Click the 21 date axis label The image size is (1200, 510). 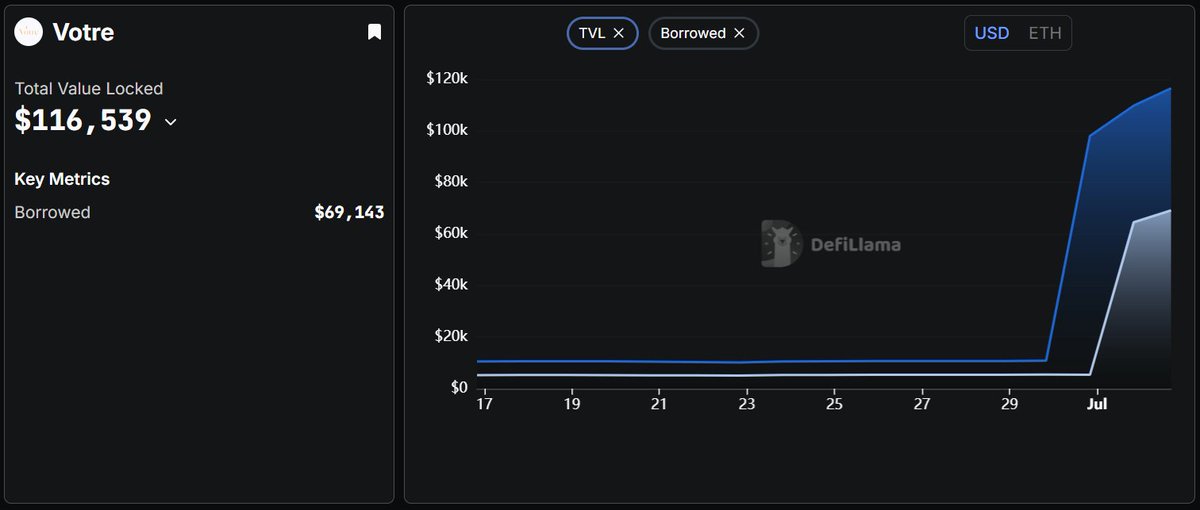click(659, 405)
